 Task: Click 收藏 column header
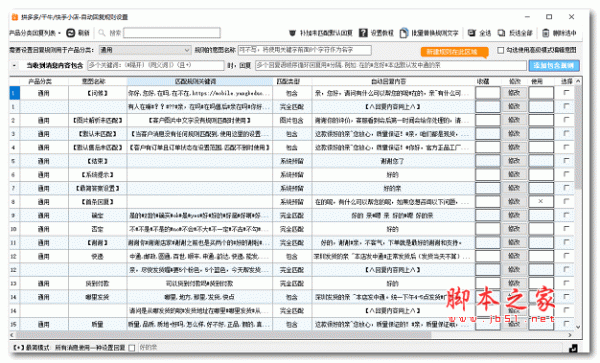pos(483,81)
